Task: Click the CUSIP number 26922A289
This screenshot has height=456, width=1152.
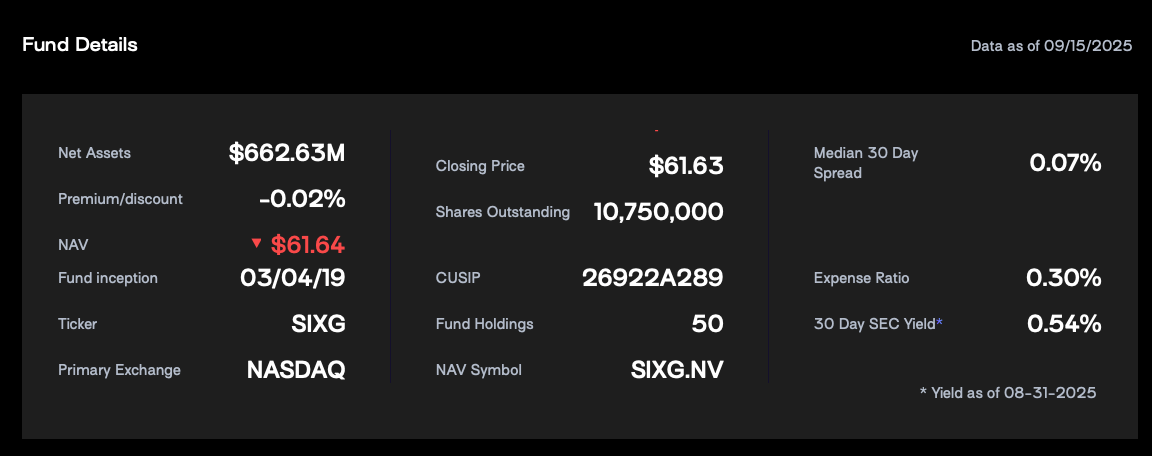Action: click(652, 278)
